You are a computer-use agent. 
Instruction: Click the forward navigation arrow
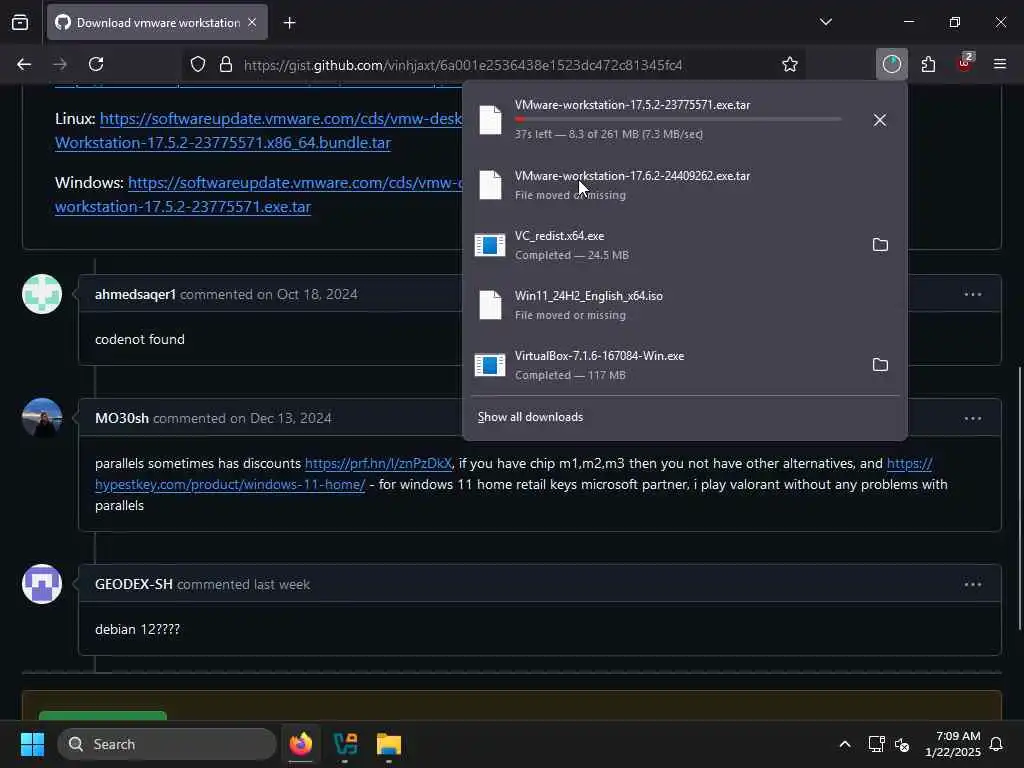click(x=60, y=64)
